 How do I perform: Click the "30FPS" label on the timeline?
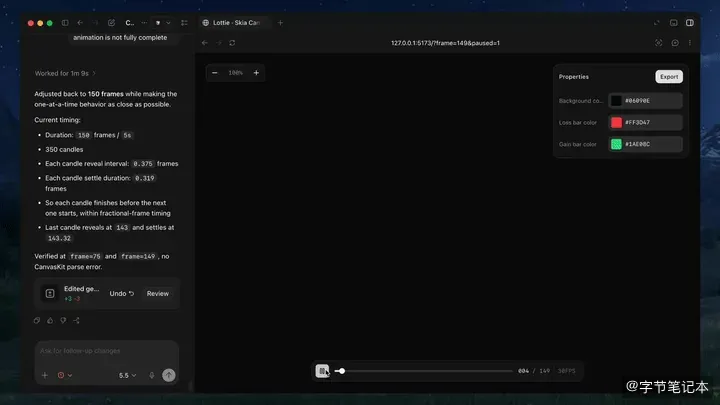coord(566,371)
